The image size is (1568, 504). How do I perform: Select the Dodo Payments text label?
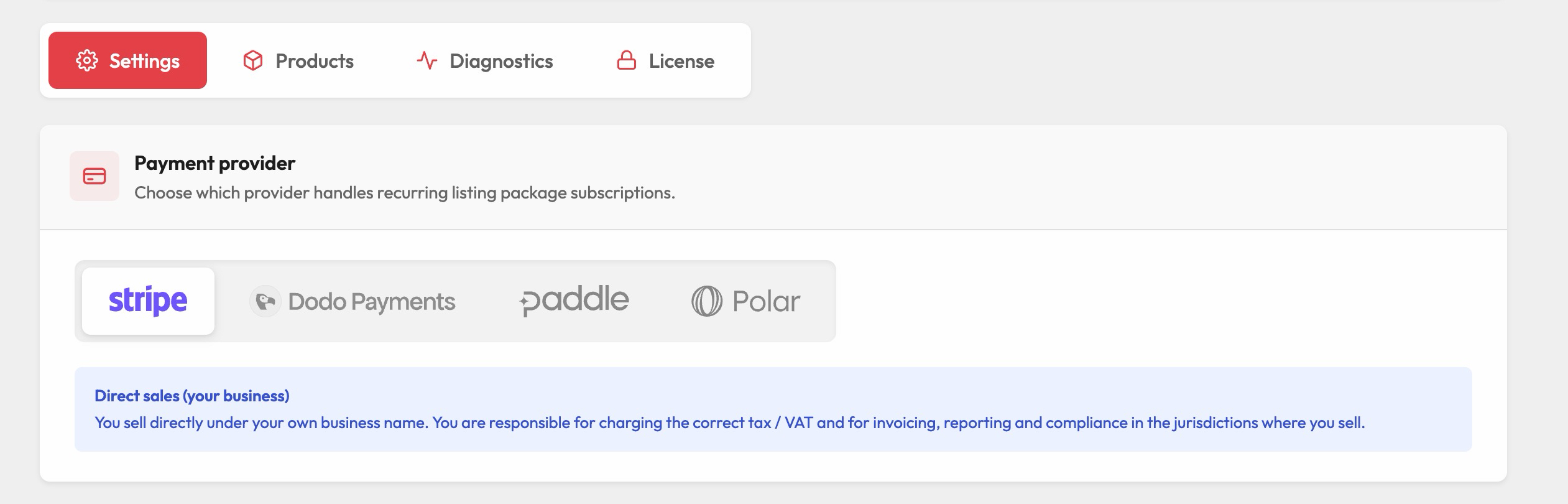[x=372, y=302]
